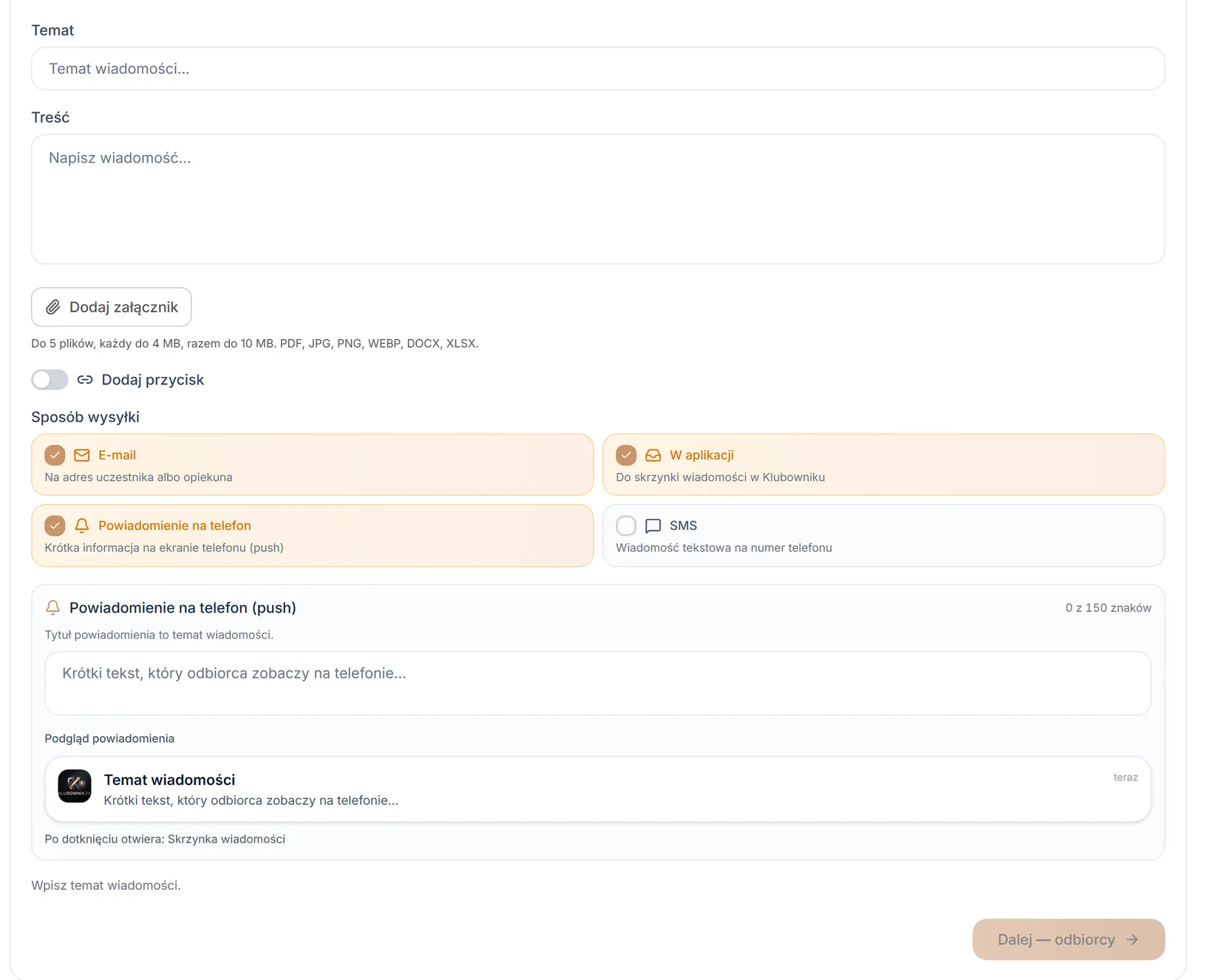
Task: Click the 0 z 150 znaków counter
Action: pyautogui.click(x=1108, y=608)
